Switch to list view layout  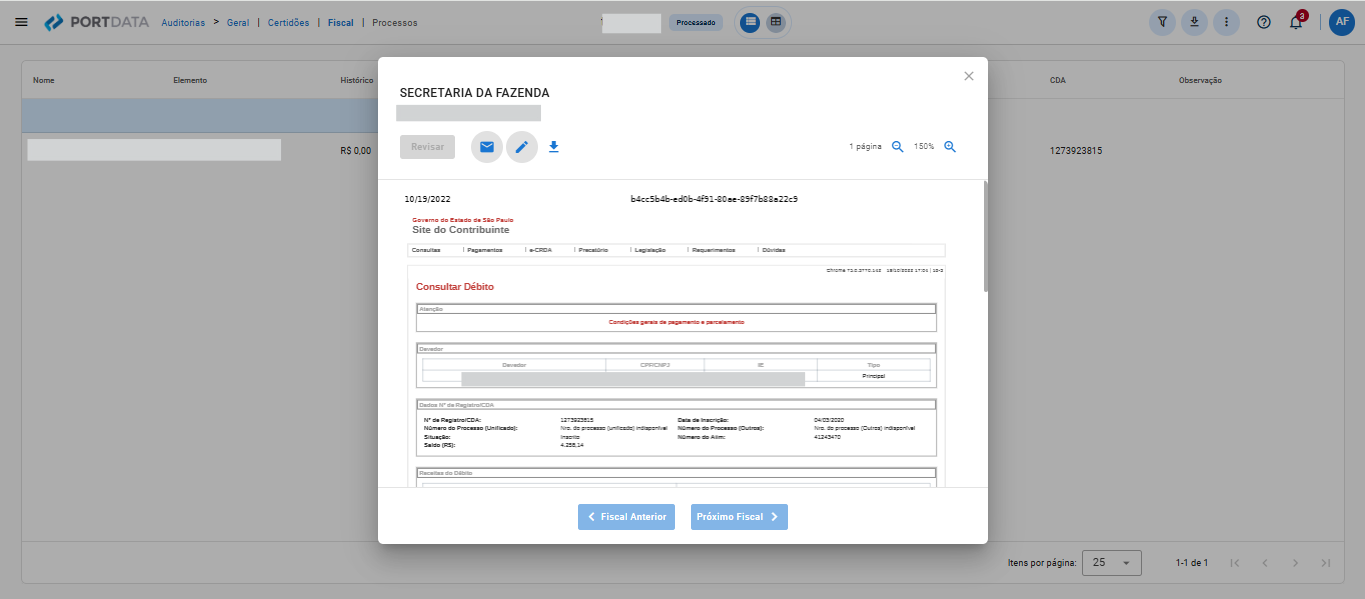click(751, 22)
